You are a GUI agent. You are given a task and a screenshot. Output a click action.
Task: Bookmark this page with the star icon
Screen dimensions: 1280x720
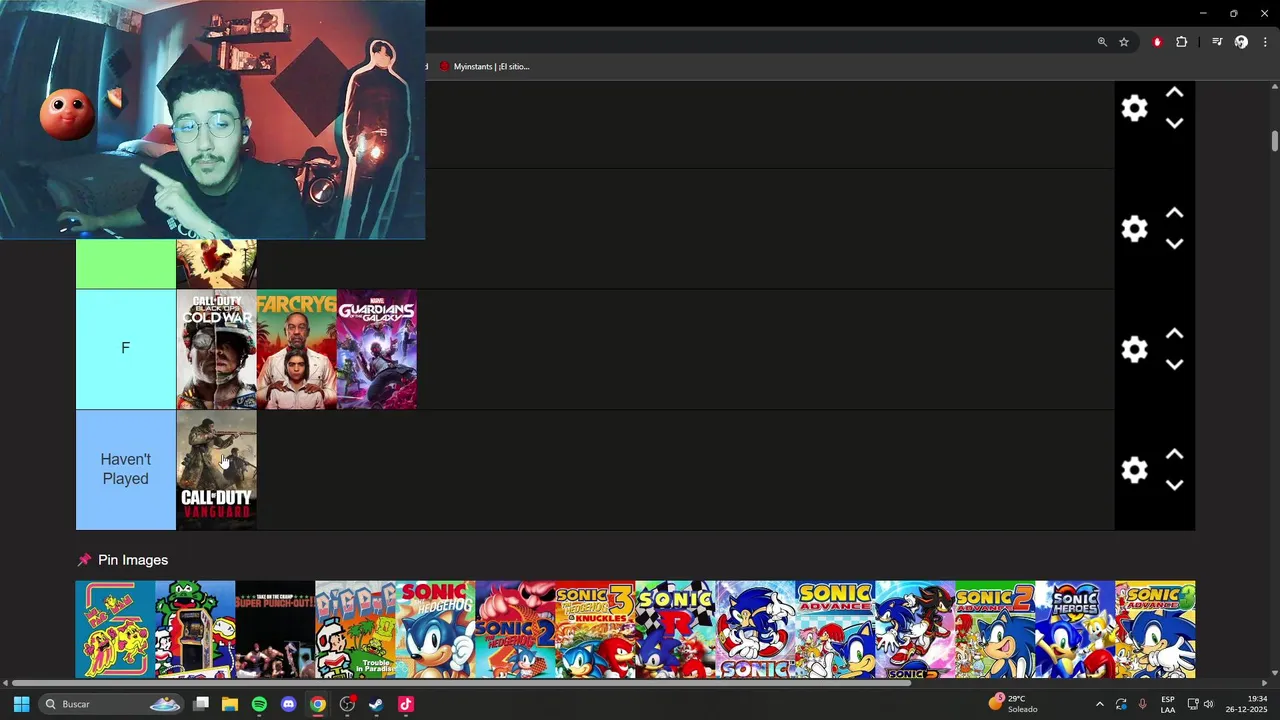pos(1124,42)
